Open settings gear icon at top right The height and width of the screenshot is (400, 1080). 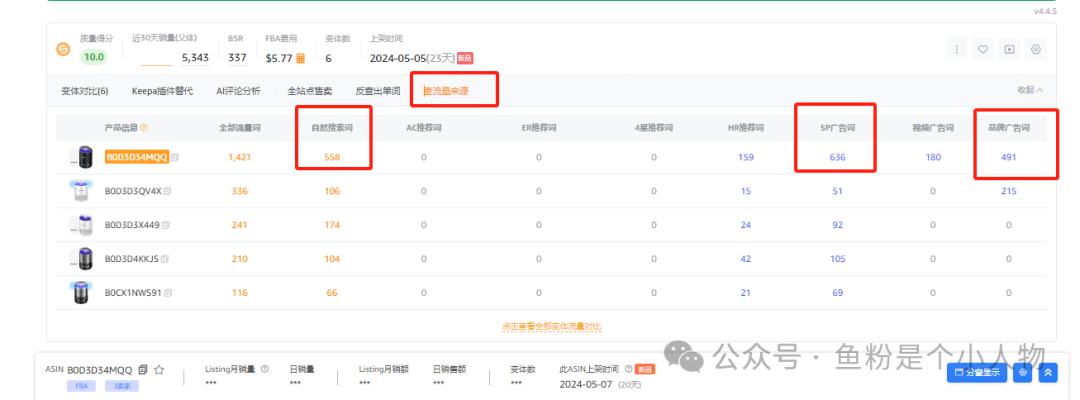click(1036, 49)
